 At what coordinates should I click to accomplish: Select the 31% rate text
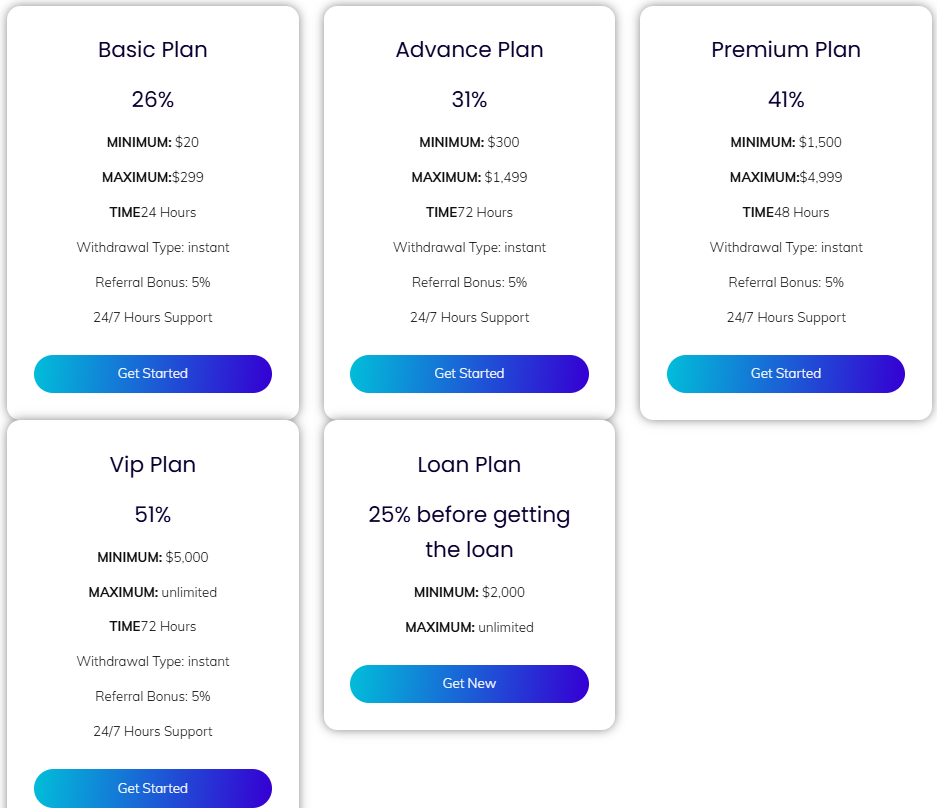coord(469,99)
